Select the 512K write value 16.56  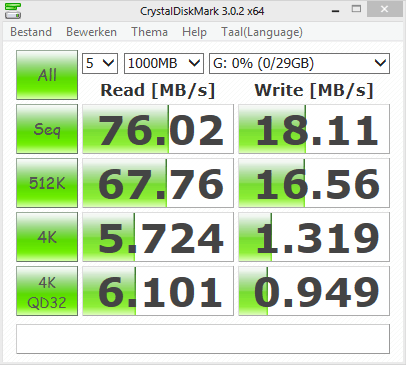(314, 183)
